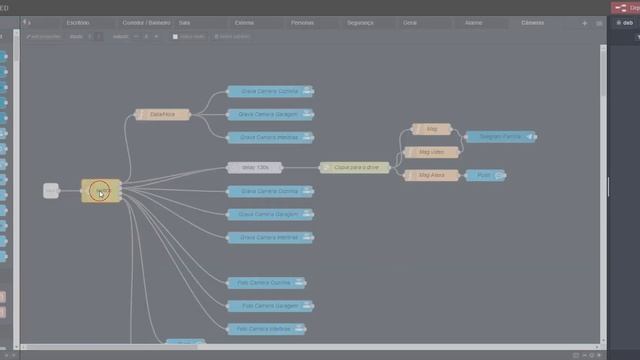This screenshot has height=360, width=640.
Task: Click the canvas vertical scrollbar
Action: coord(603,194)
